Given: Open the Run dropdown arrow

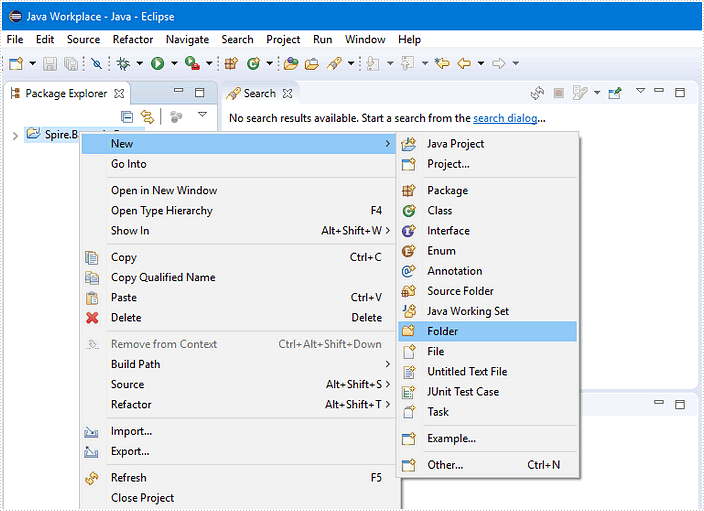Looking at the screenshot, I should point(174,63).
